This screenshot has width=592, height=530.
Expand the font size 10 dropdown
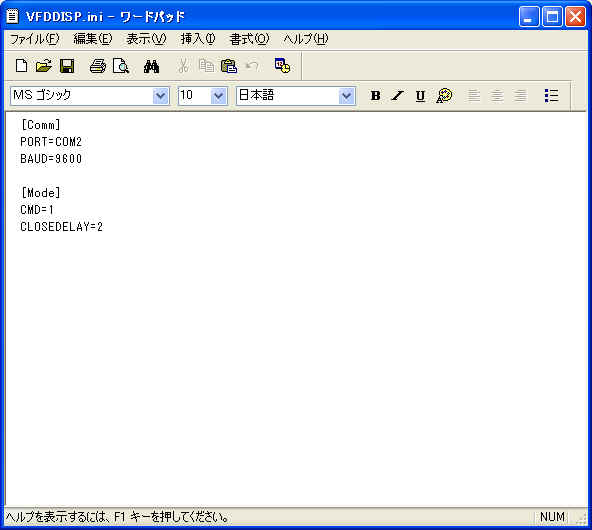[219, 96]
